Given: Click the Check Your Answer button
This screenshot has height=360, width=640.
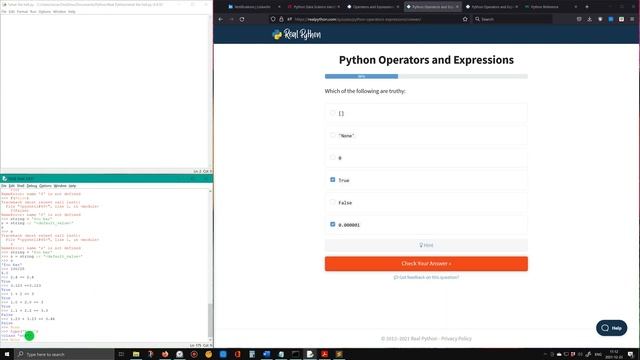Looking at the screenshot, I should (426, 264).
